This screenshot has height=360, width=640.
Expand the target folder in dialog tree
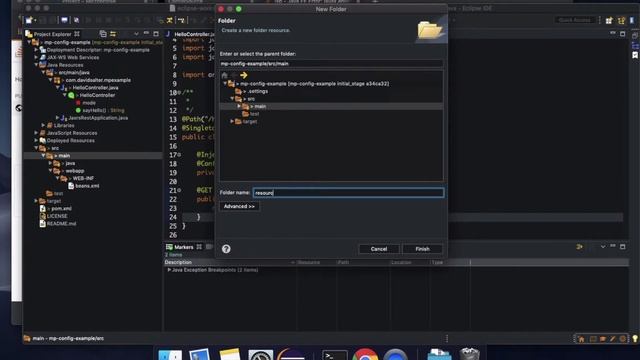coord(232,122)
